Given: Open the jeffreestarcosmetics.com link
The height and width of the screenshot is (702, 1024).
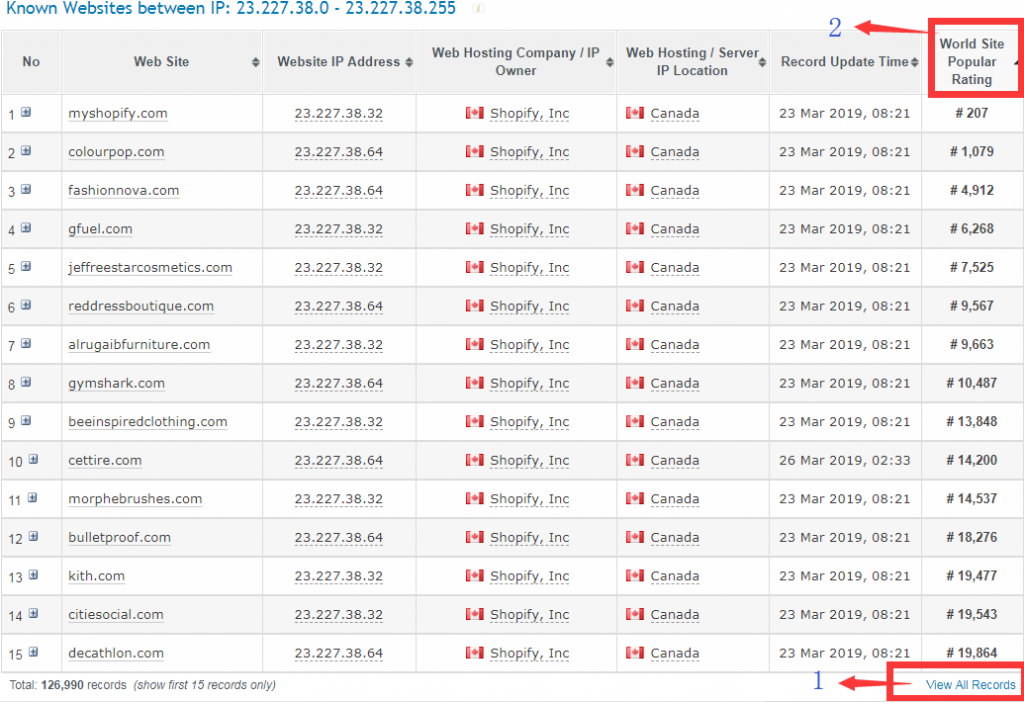Looking at the screenshot, I should [x=150, y=267].
